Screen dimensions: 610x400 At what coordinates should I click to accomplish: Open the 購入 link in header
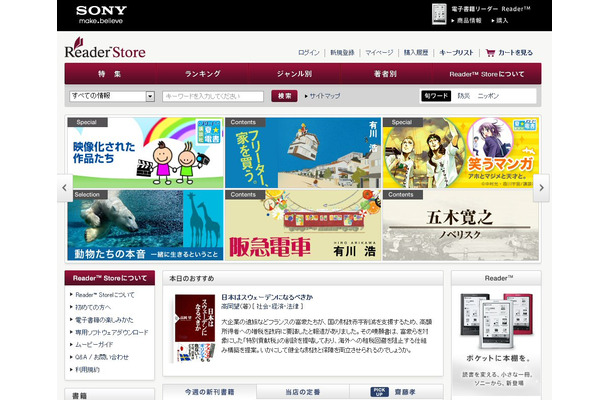tap(502, 21)
